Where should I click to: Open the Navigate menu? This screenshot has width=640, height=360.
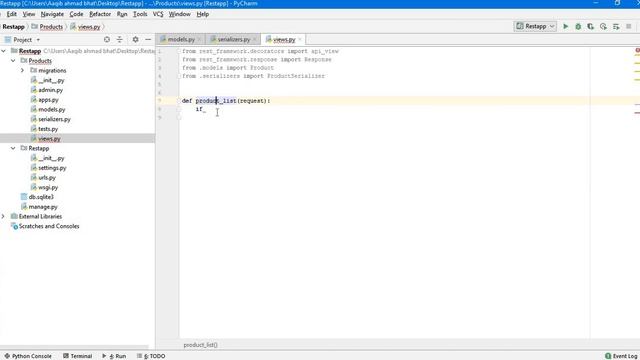click(x=52, y=14)
